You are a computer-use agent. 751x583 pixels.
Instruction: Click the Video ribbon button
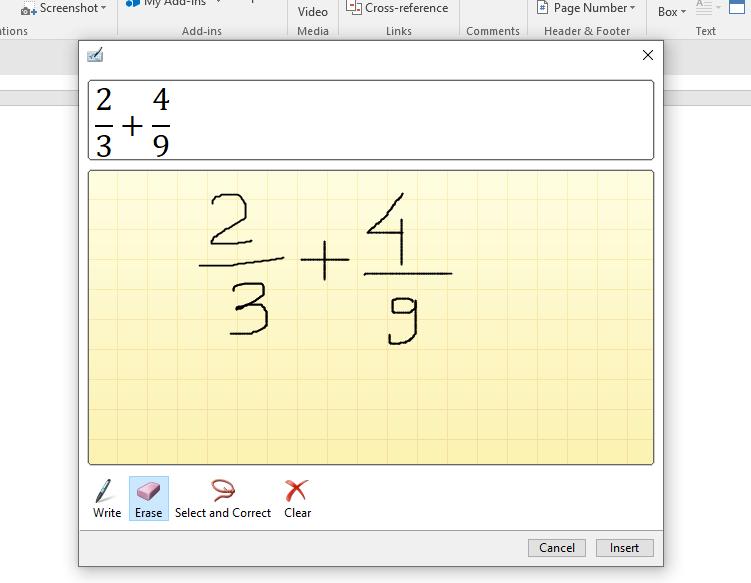(312, 11)
